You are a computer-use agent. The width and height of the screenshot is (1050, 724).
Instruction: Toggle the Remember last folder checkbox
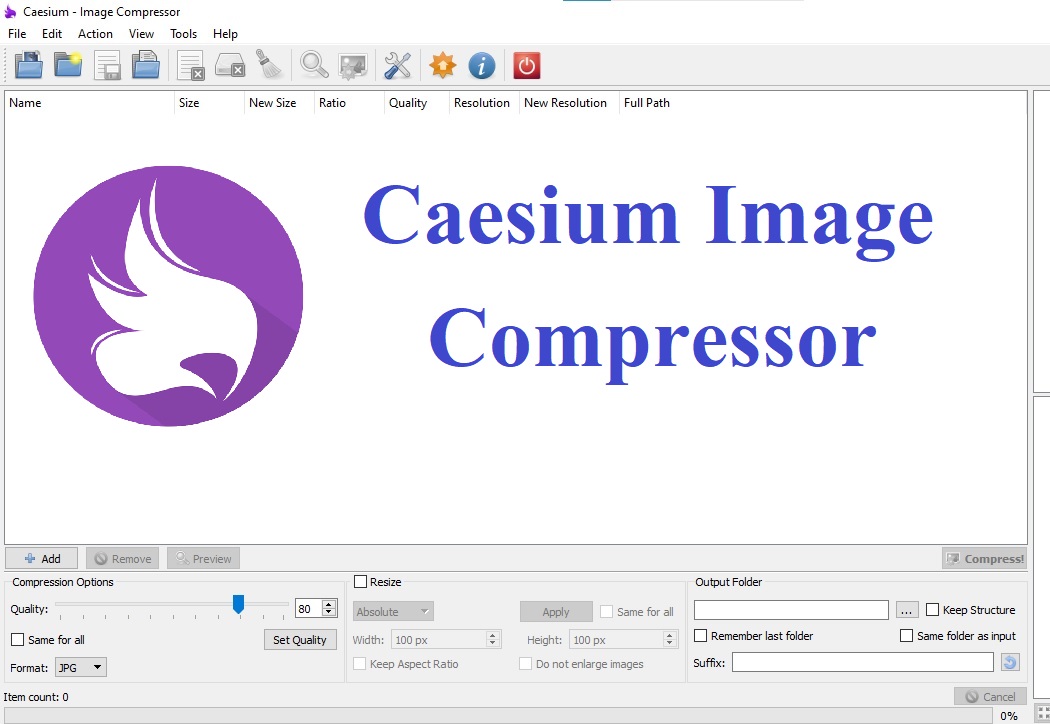(701, 636)
